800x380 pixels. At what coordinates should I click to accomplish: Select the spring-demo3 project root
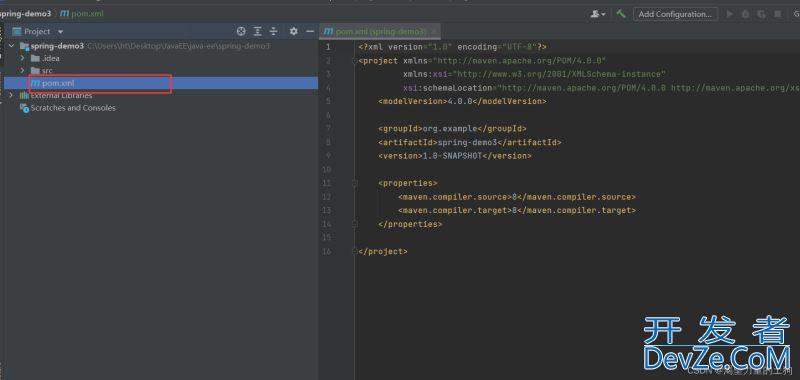pyautogui.click(x=57, y=46)
